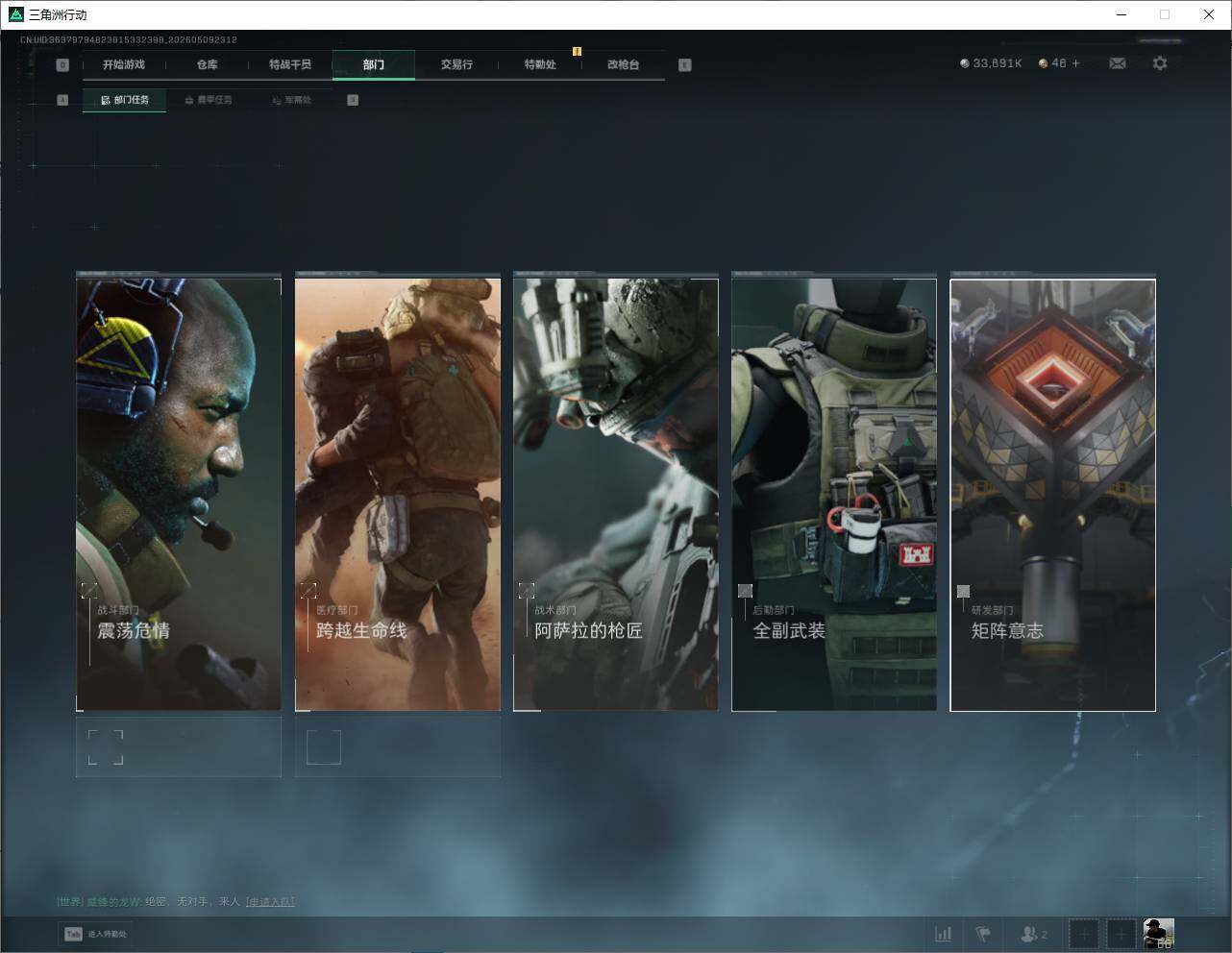This screenshot has width=1232, height=953.
Task: Click the 战斗部门 label
Action: pos(118,610)
